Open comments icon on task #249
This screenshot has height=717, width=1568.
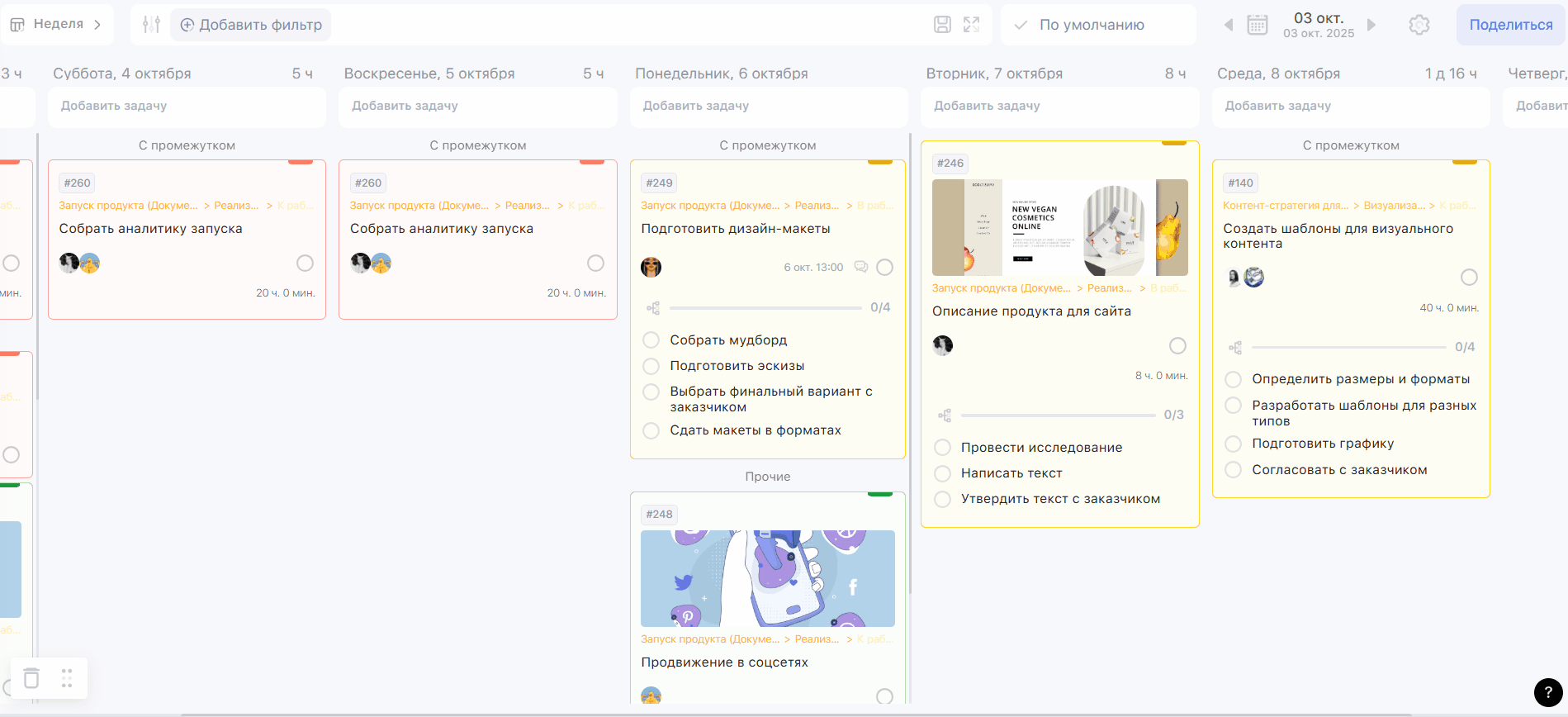point(860,267)
